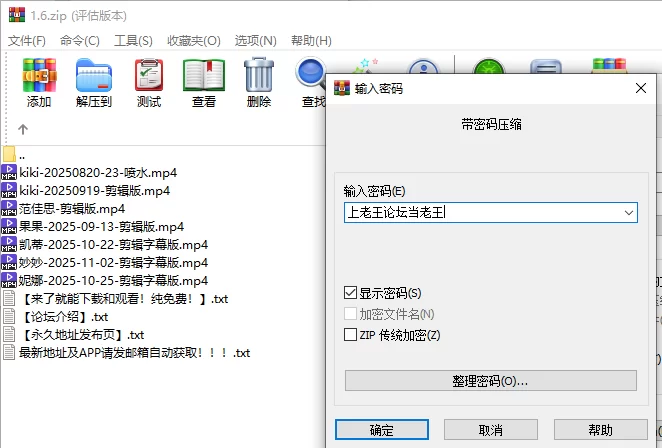Screen dimensions: 662x448
Task: Toggle the Show password (显示密码) checkbox
Action: point(350,293)
